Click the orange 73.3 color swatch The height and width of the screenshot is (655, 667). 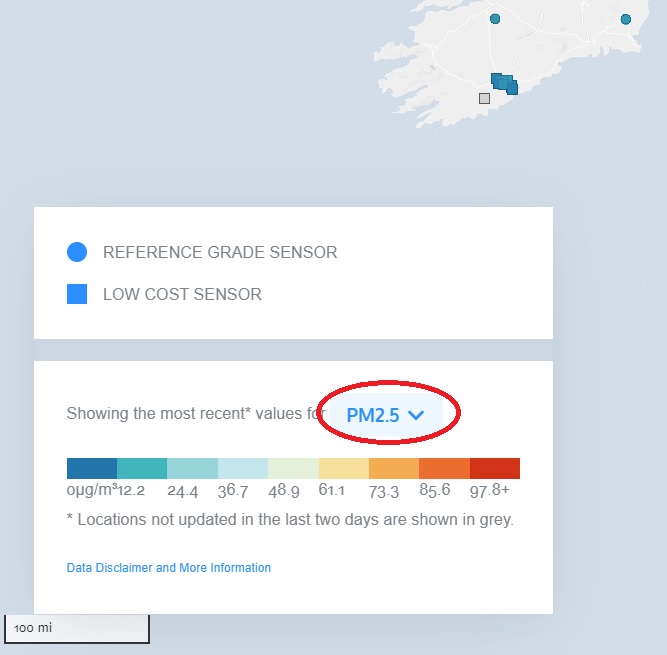pos(394,468)
